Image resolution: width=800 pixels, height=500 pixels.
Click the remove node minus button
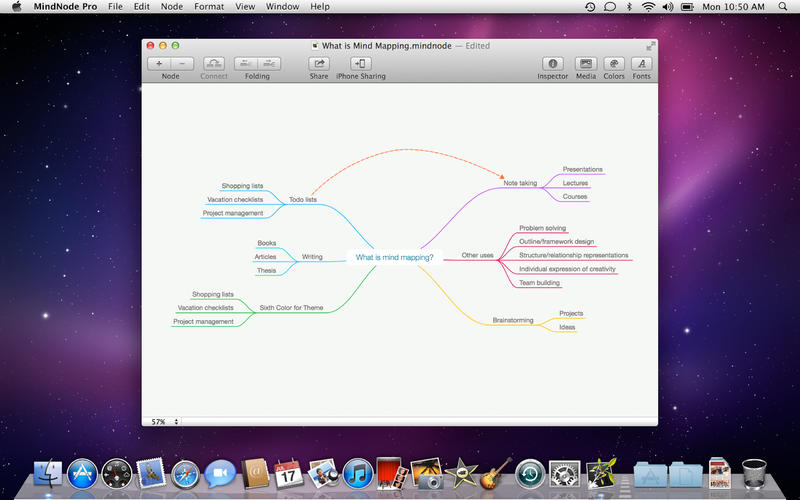(x=181, y=63)
